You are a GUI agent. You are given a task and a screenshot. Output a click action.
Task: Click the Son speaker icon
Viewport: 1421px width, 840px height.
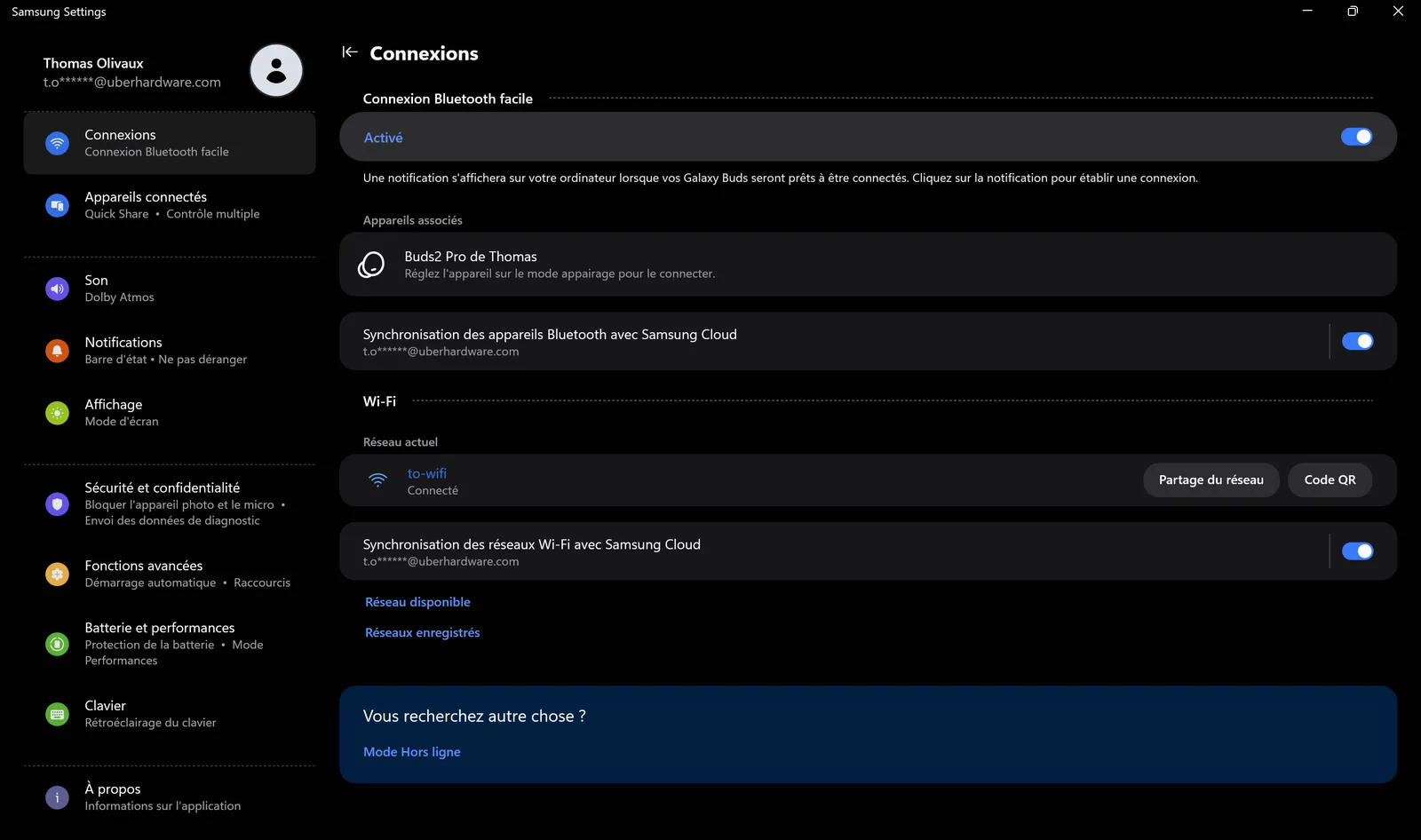(x=57, y=289)
